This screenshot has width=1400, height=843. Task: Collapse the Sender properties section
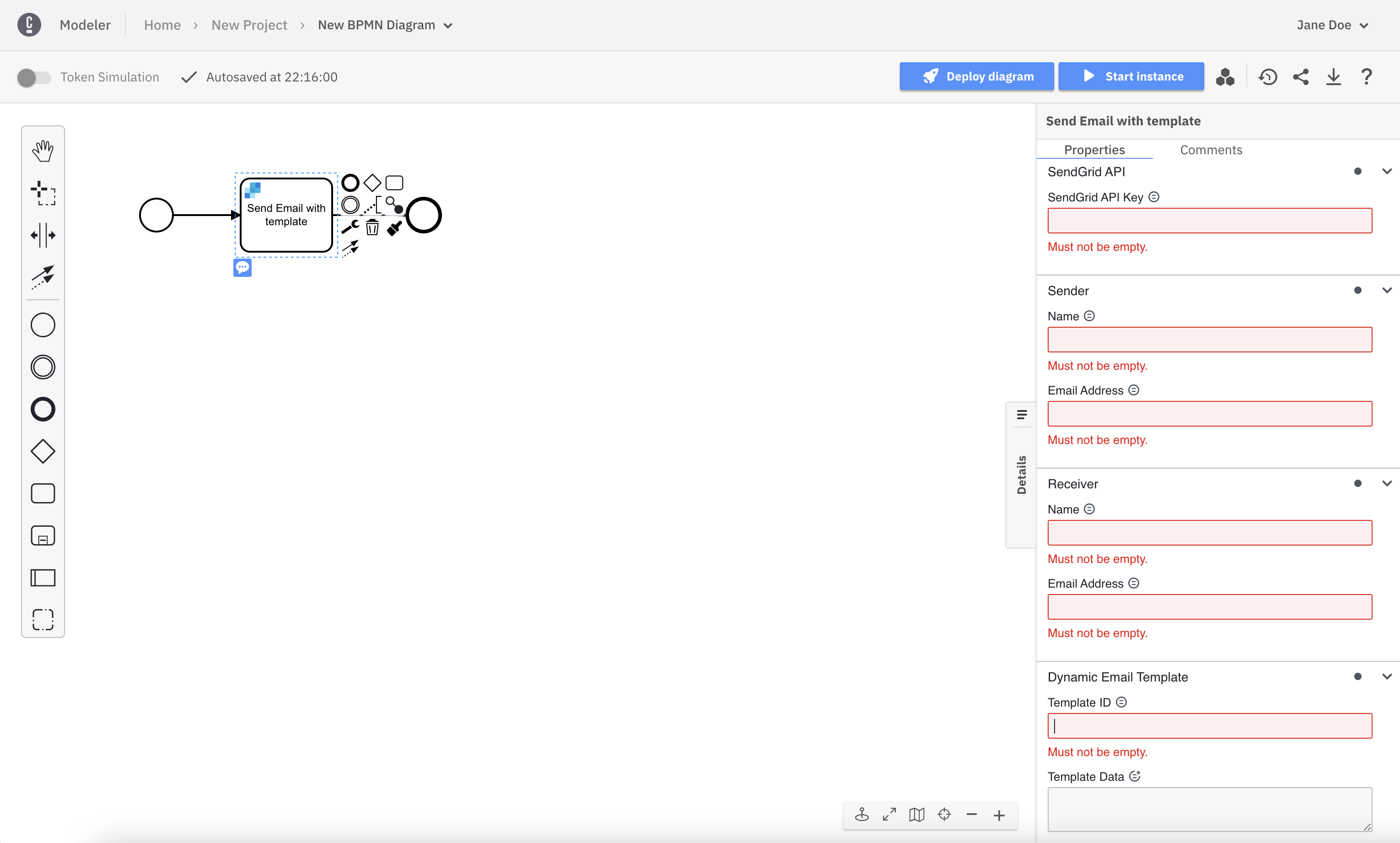(1387, 290)
